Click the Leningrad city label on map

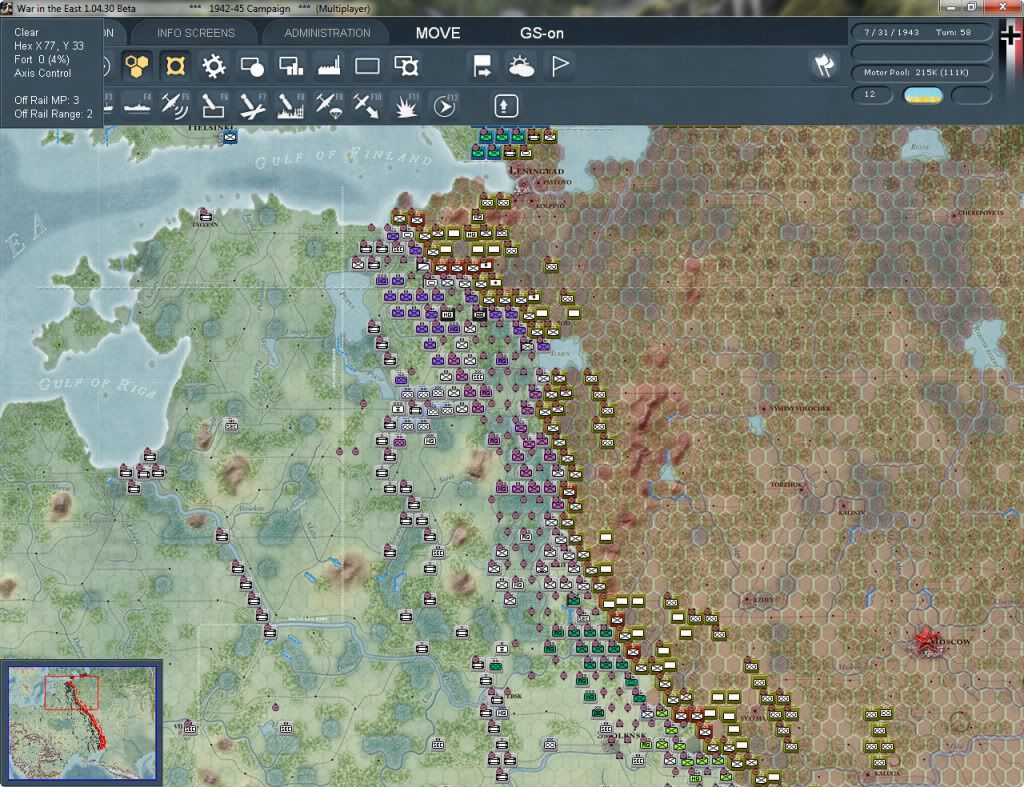[537, 171]
